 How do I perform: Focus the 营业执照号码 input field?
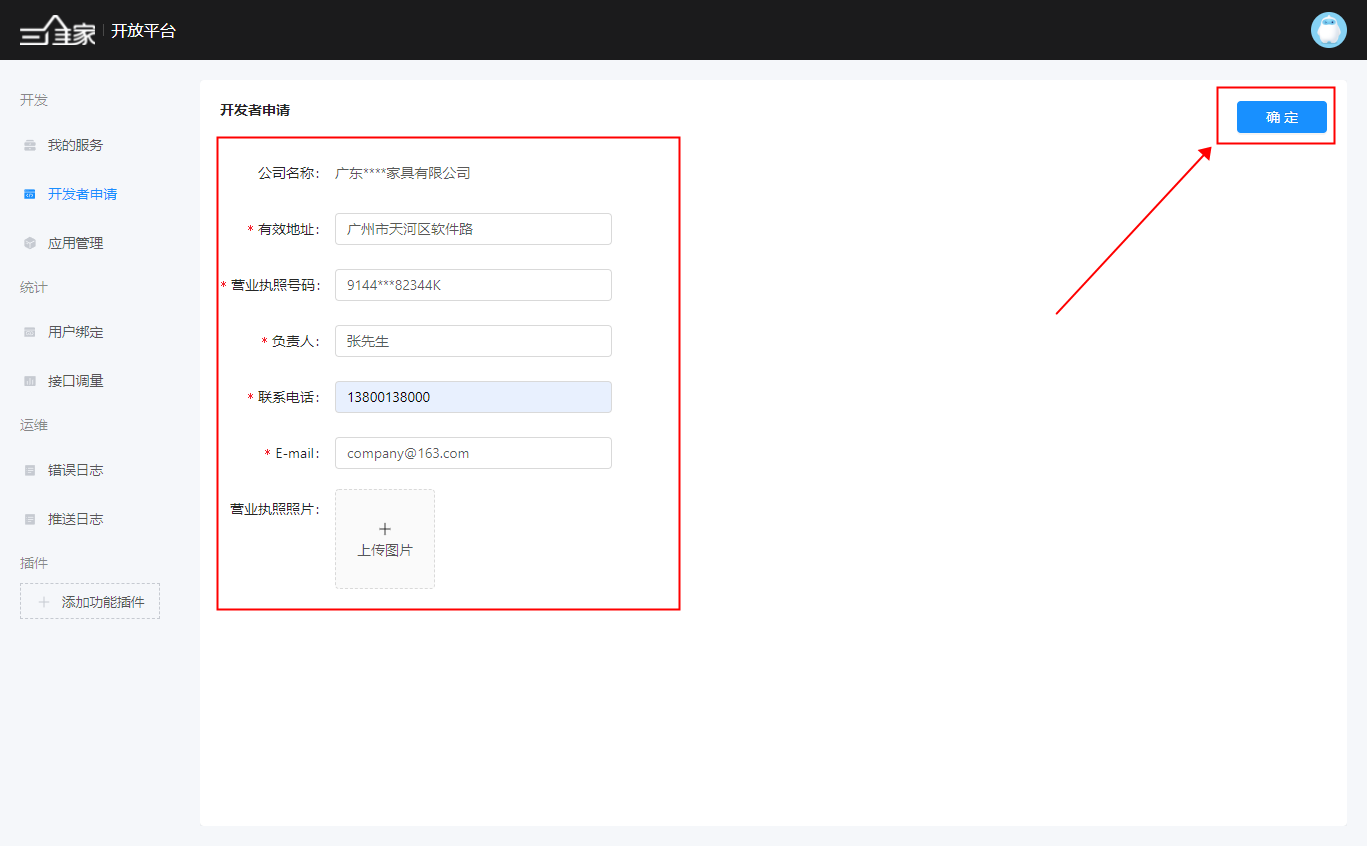click(x=473, y=285)
